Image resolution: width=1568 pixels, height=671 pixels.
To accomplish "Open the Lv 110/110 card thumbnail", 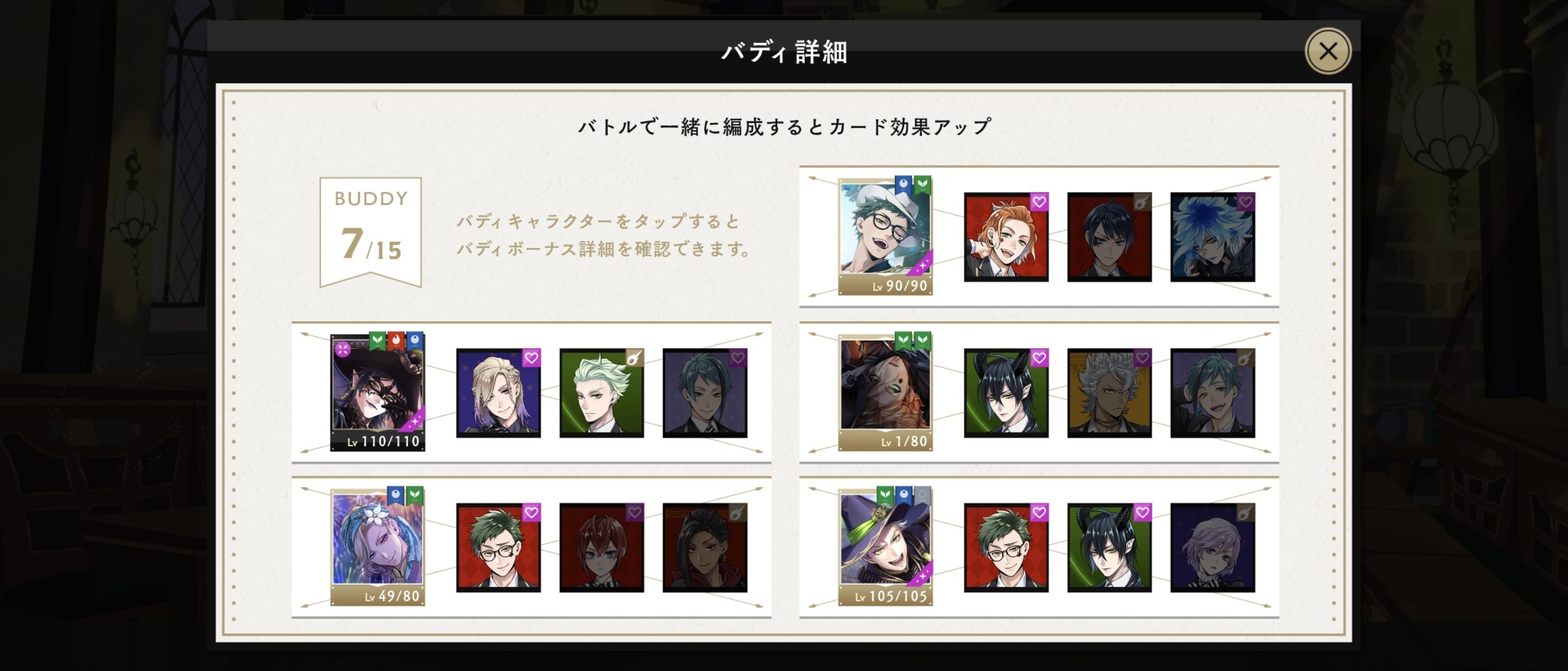I will click(377, 392).
